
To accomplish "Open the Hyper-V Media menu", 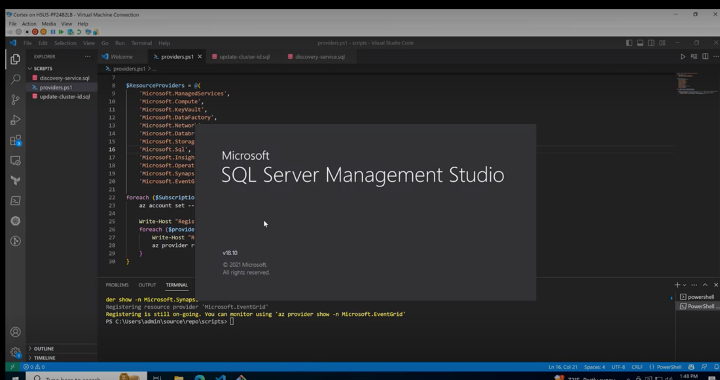I will 49,24.
